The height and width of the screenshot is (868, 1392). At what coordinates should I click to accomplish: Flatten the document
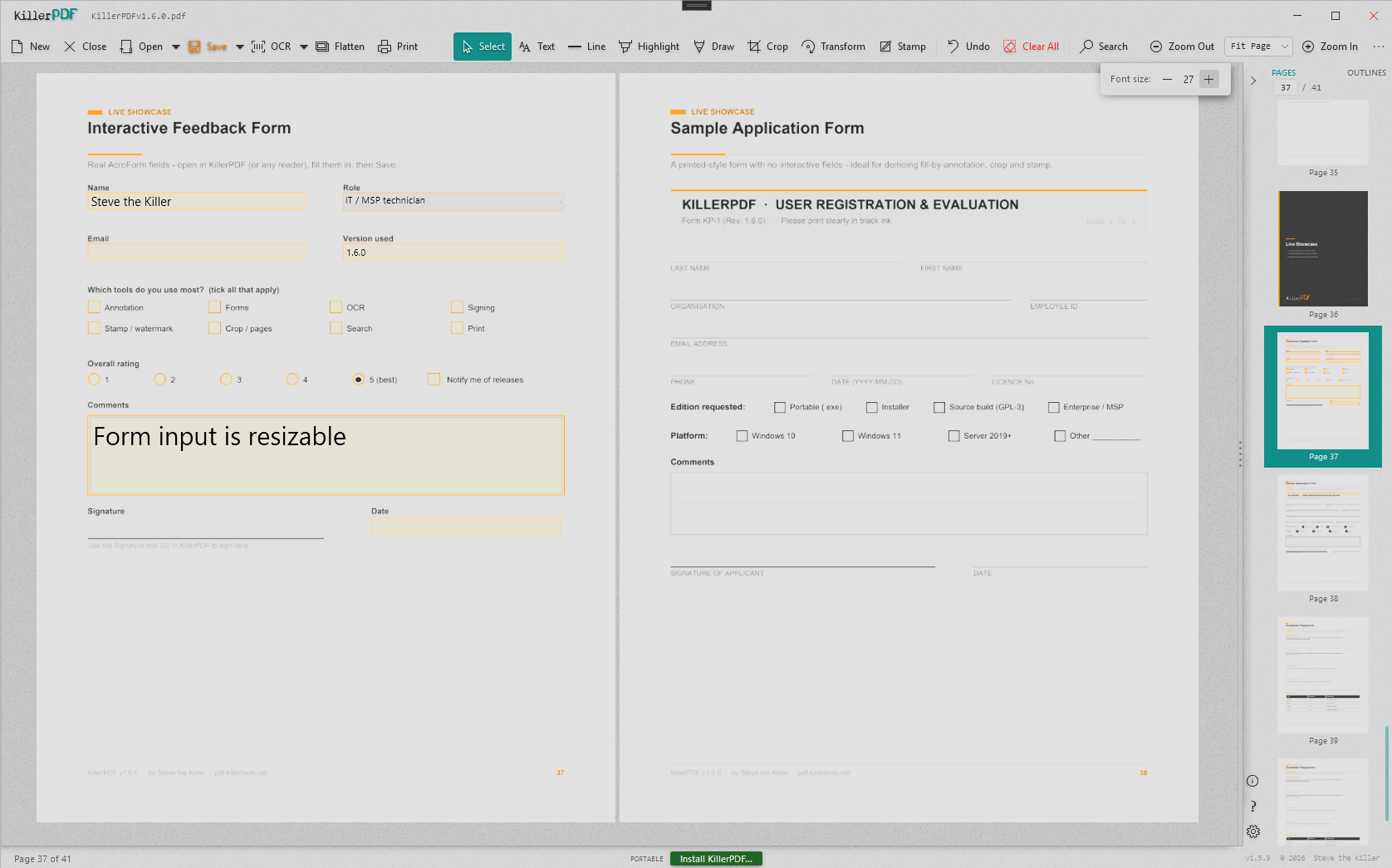(340, 47)
